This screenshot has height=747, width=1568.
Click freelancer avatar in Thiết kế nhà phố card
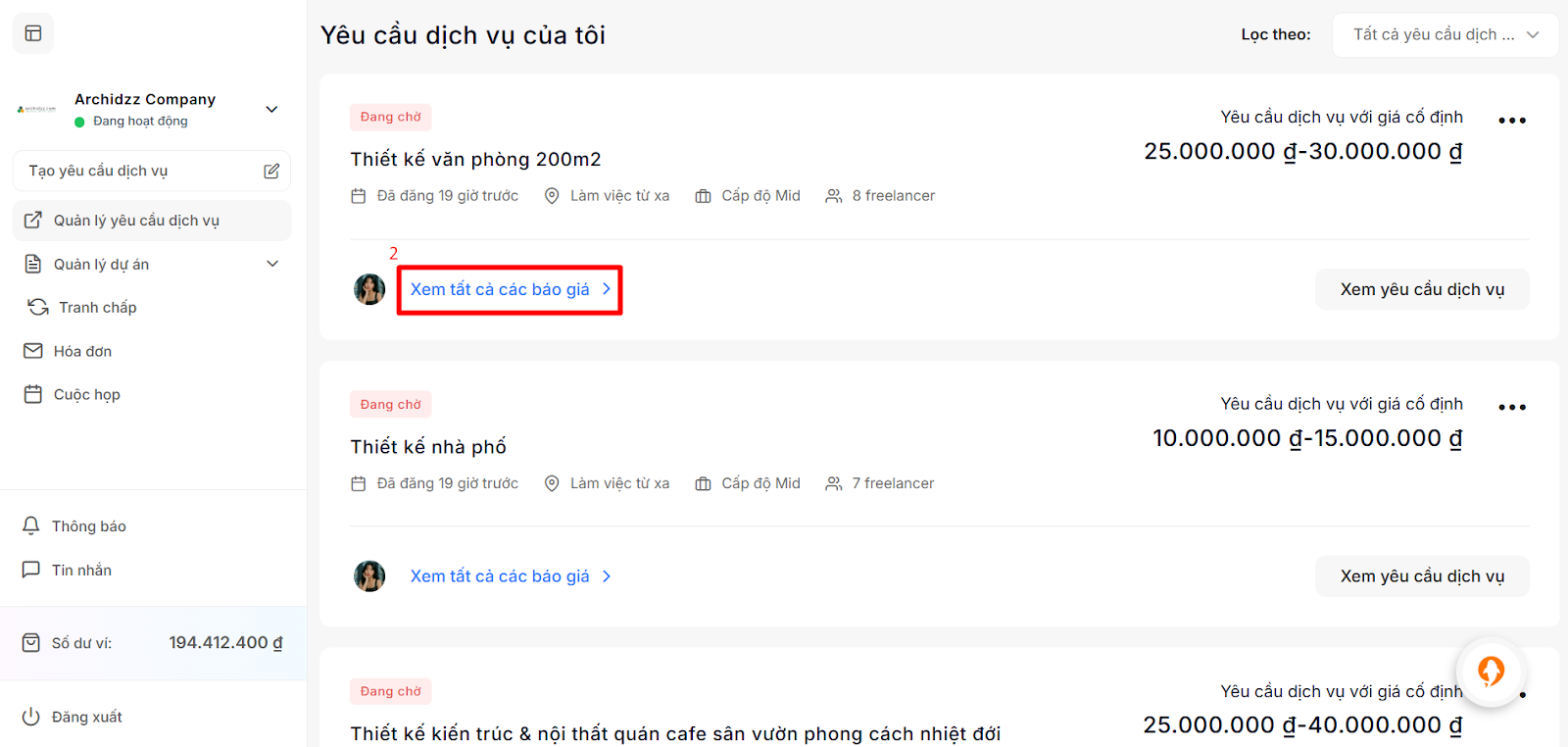(x=369, y=576)
